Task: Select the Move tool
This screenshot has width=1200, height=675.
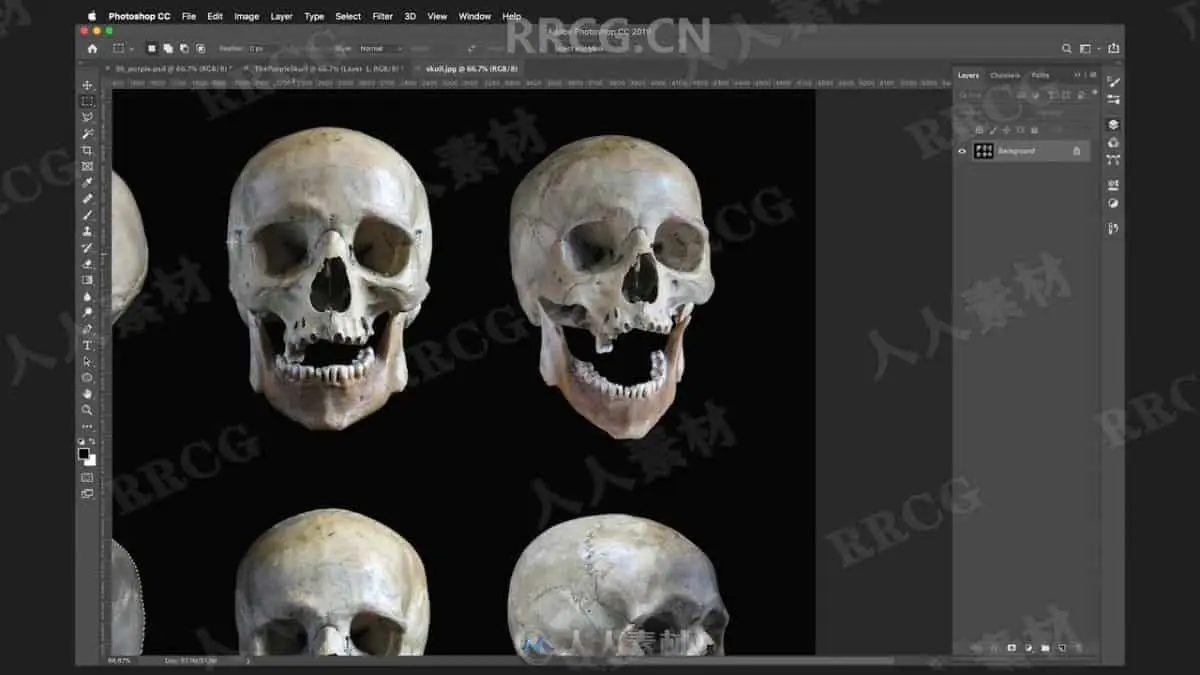Action: [x=88, y=86]
